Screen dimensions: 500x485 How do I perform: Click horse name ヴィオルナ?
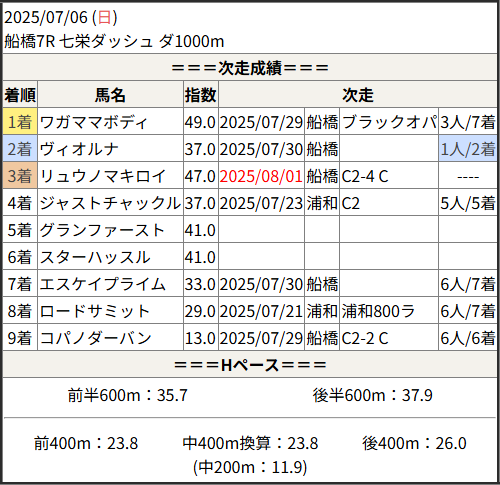[x=79, y=149]
